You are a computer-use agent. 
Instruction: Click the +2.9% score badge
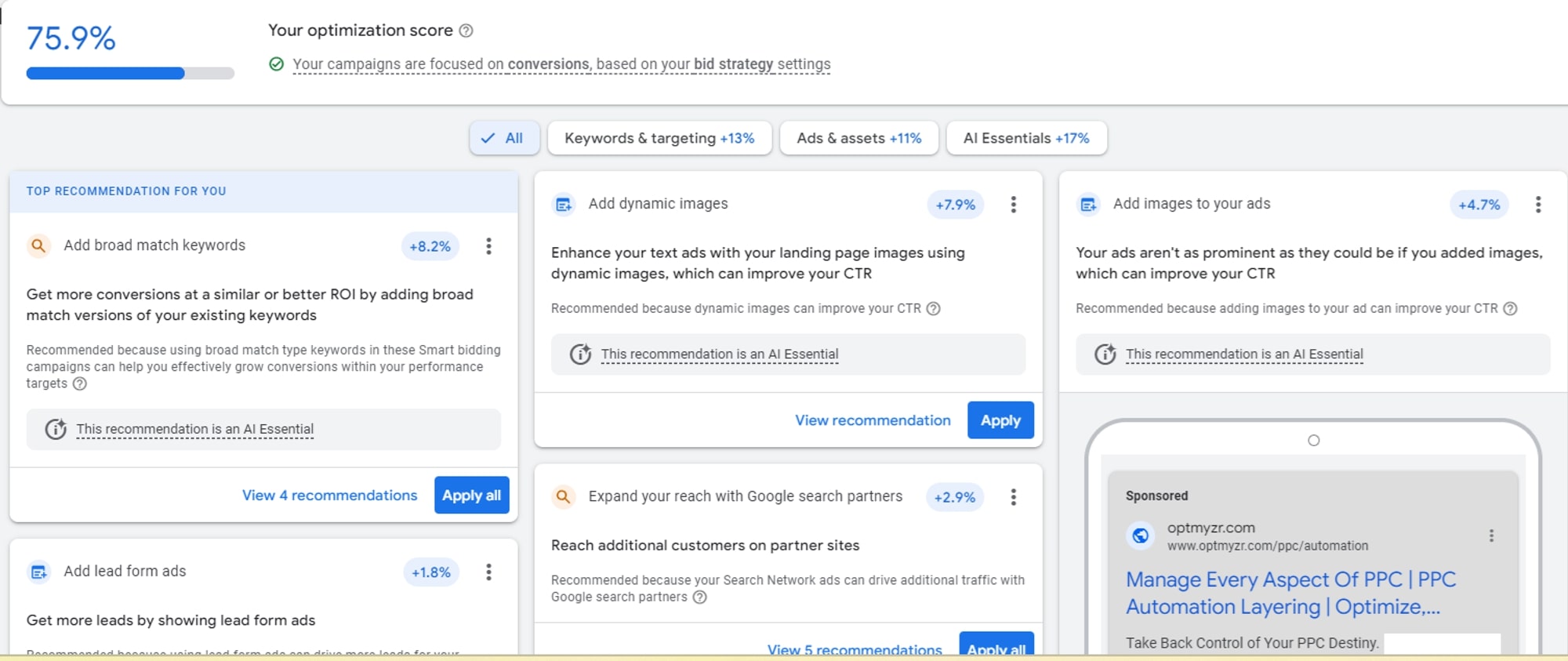[954, 497]
